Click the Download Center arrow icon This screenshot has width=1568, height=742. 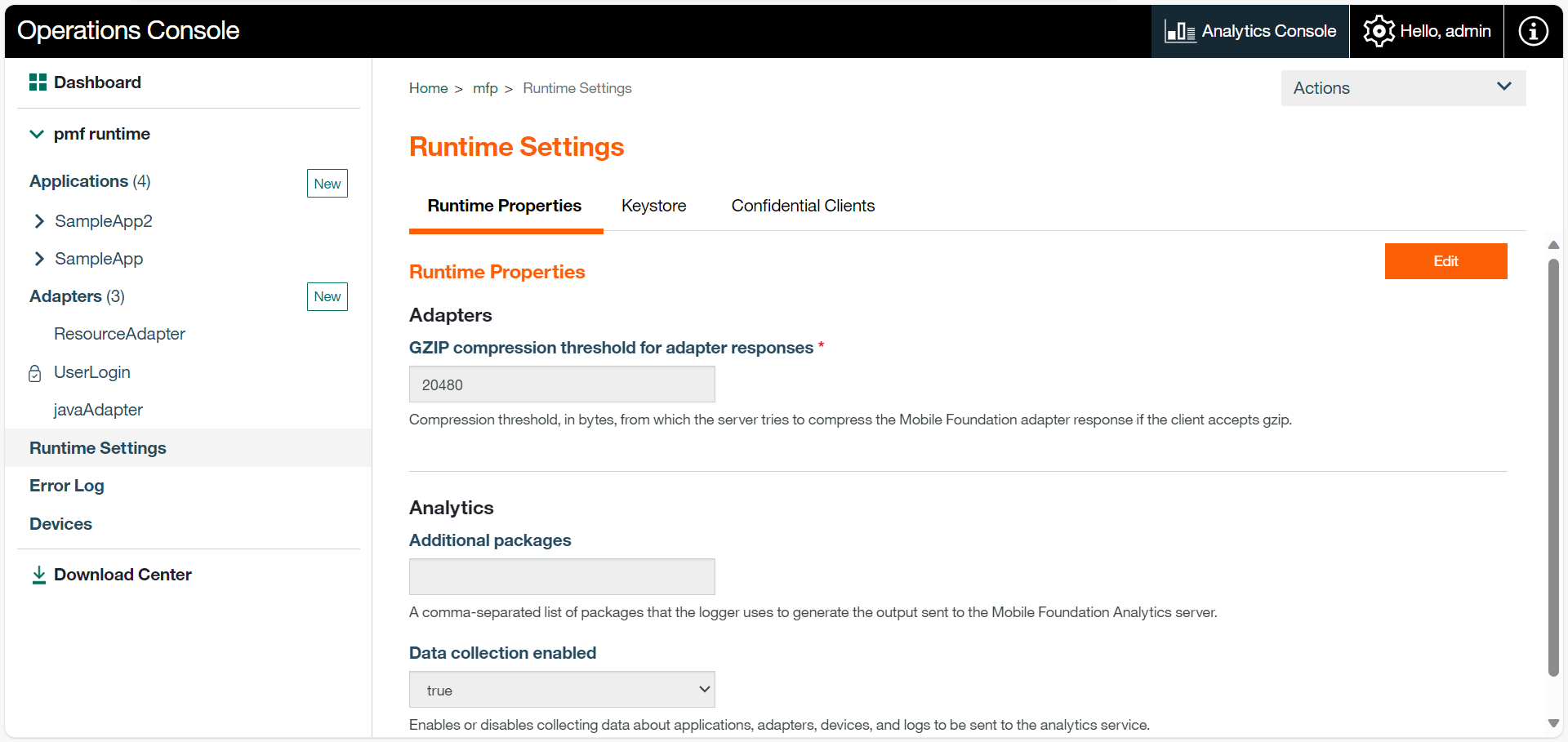tap(38, 575)
